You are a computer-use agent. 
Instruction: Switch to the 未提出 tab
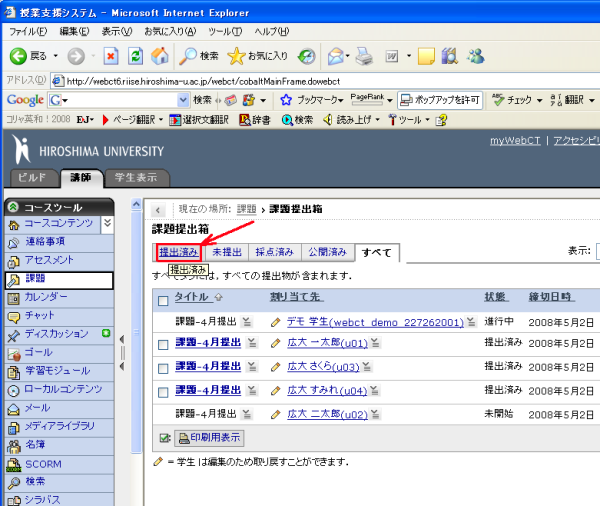click(x=227, y=252)
